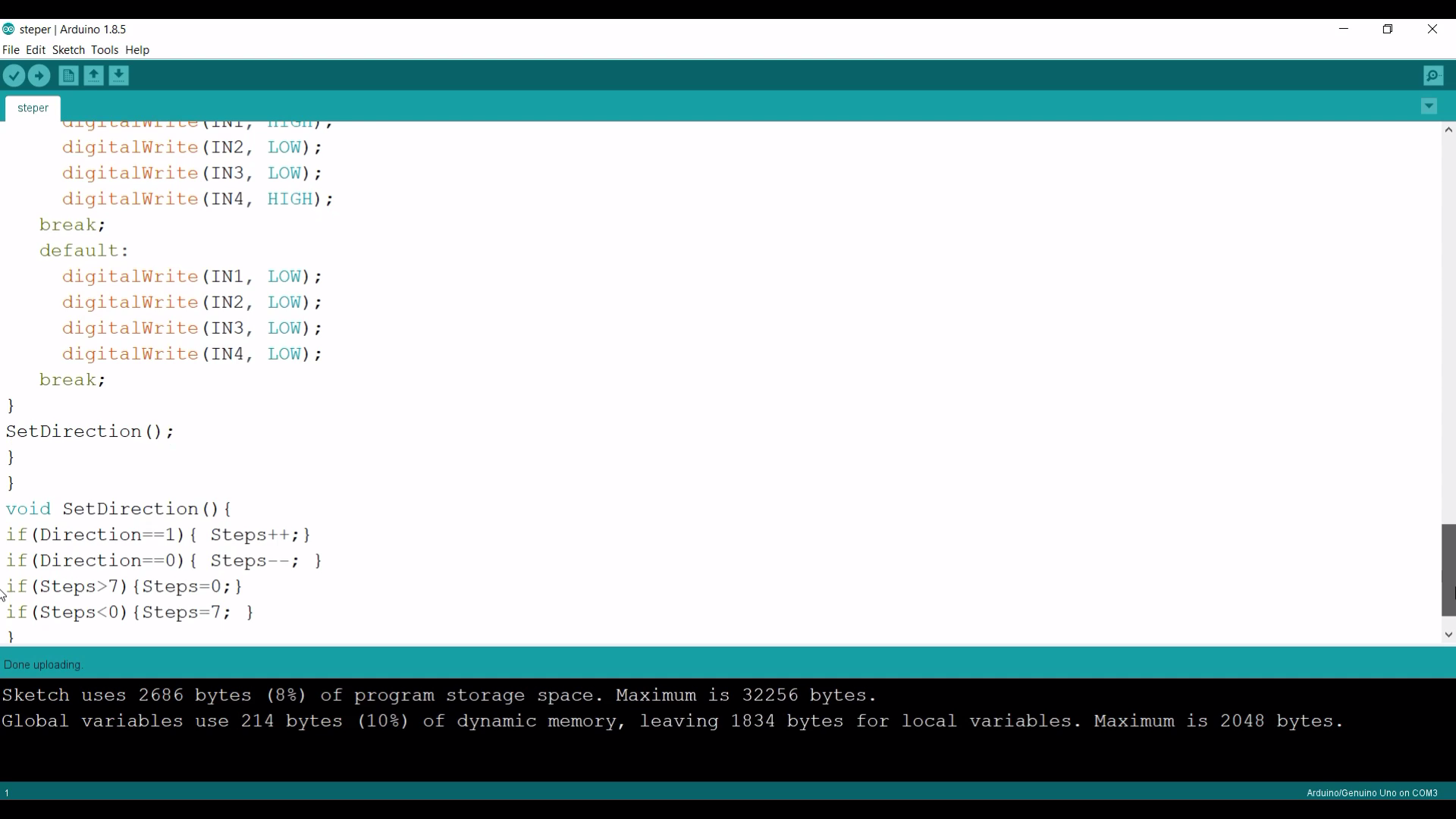The width and height of the screenshot is (1456, 819).
Task: Click the 'if(Steps<0){Steps=7; }' line
Action: tap(130, 612)
